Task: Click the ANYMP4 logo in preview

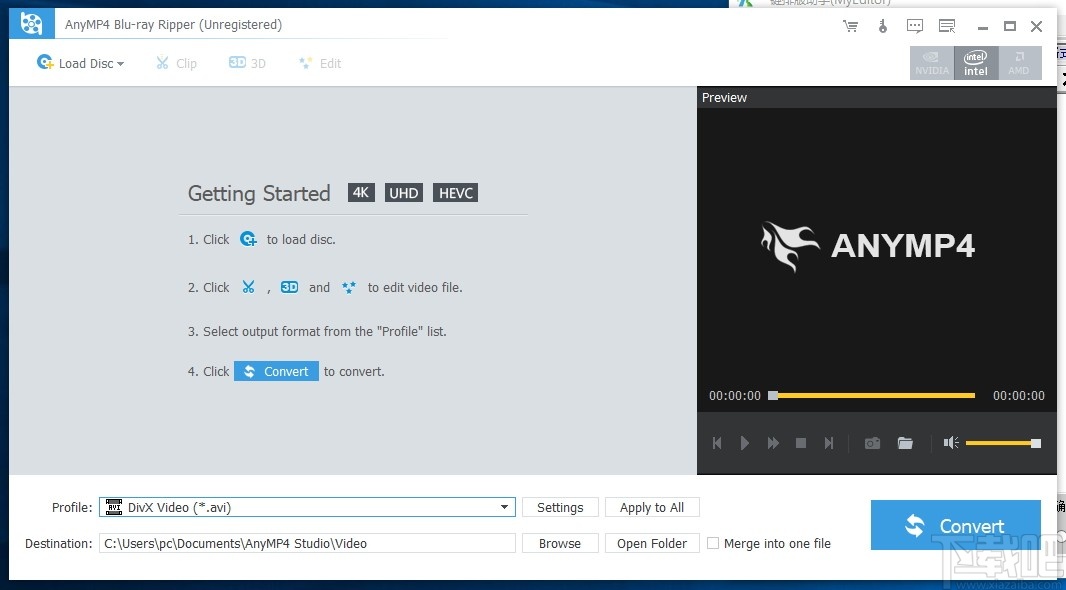Action: pos(868,246)
